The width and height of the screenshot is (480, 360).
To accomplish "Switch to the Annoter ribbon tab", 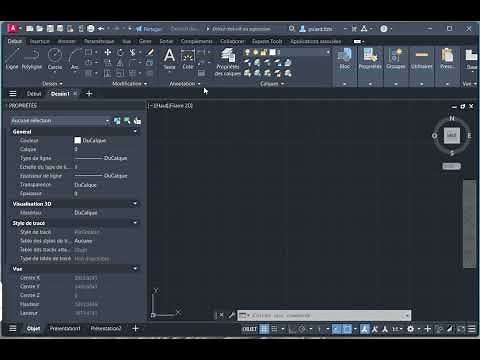I will (67, 41).
